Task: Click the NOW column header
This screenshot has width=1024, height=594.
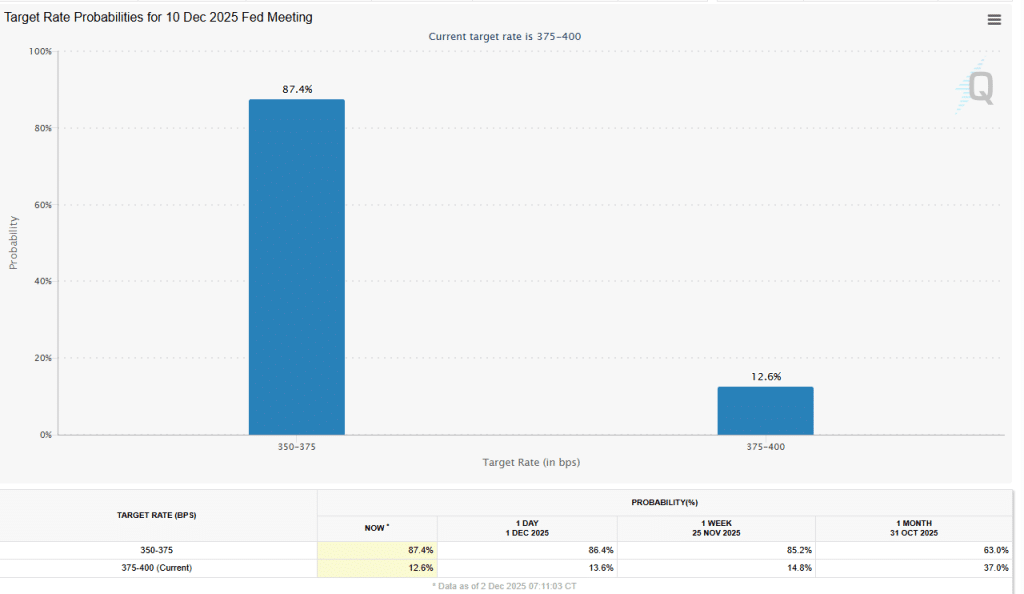Action: (376, 528)
